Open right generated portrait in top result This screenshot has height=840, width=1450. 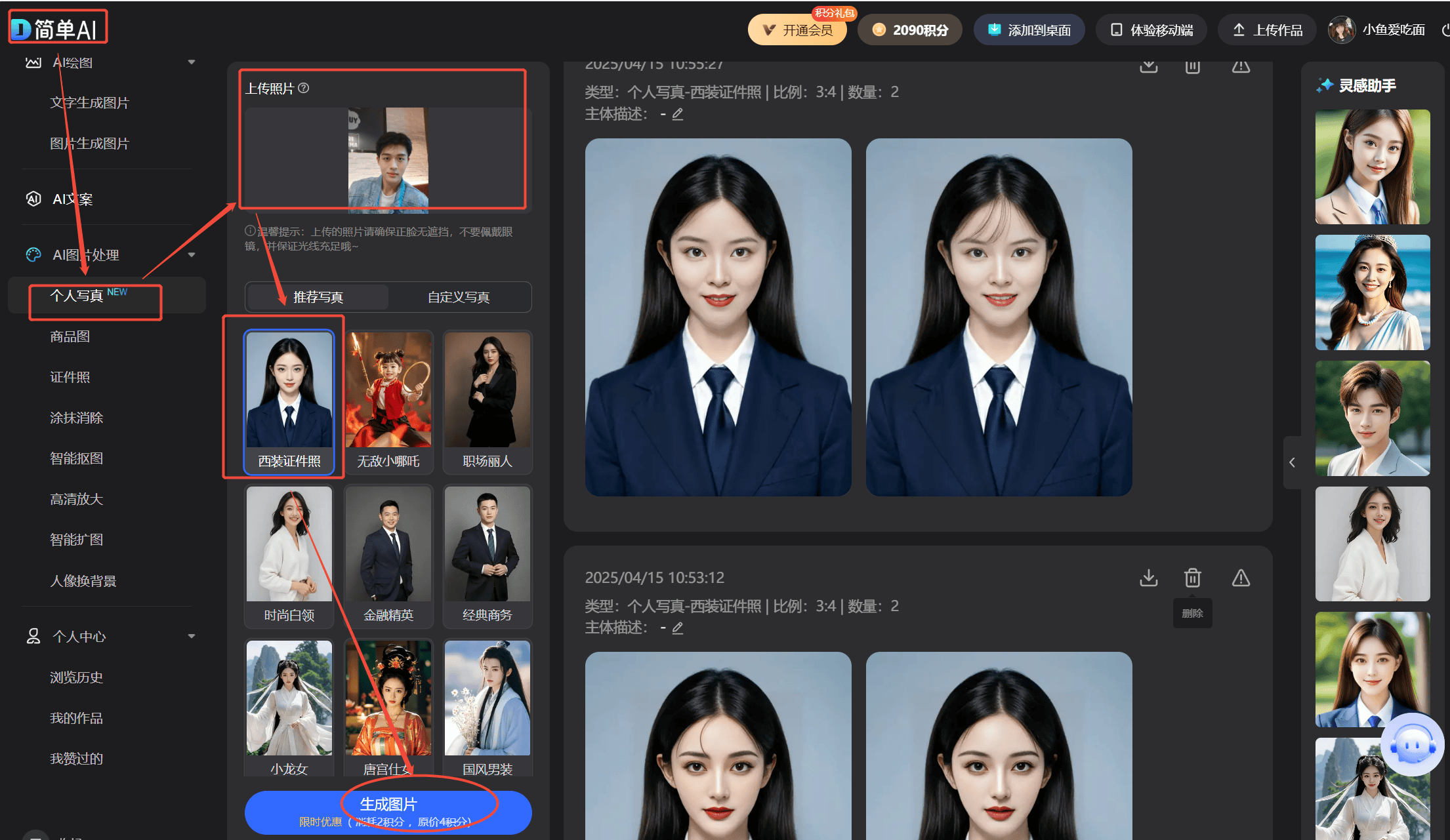(999, 317)
